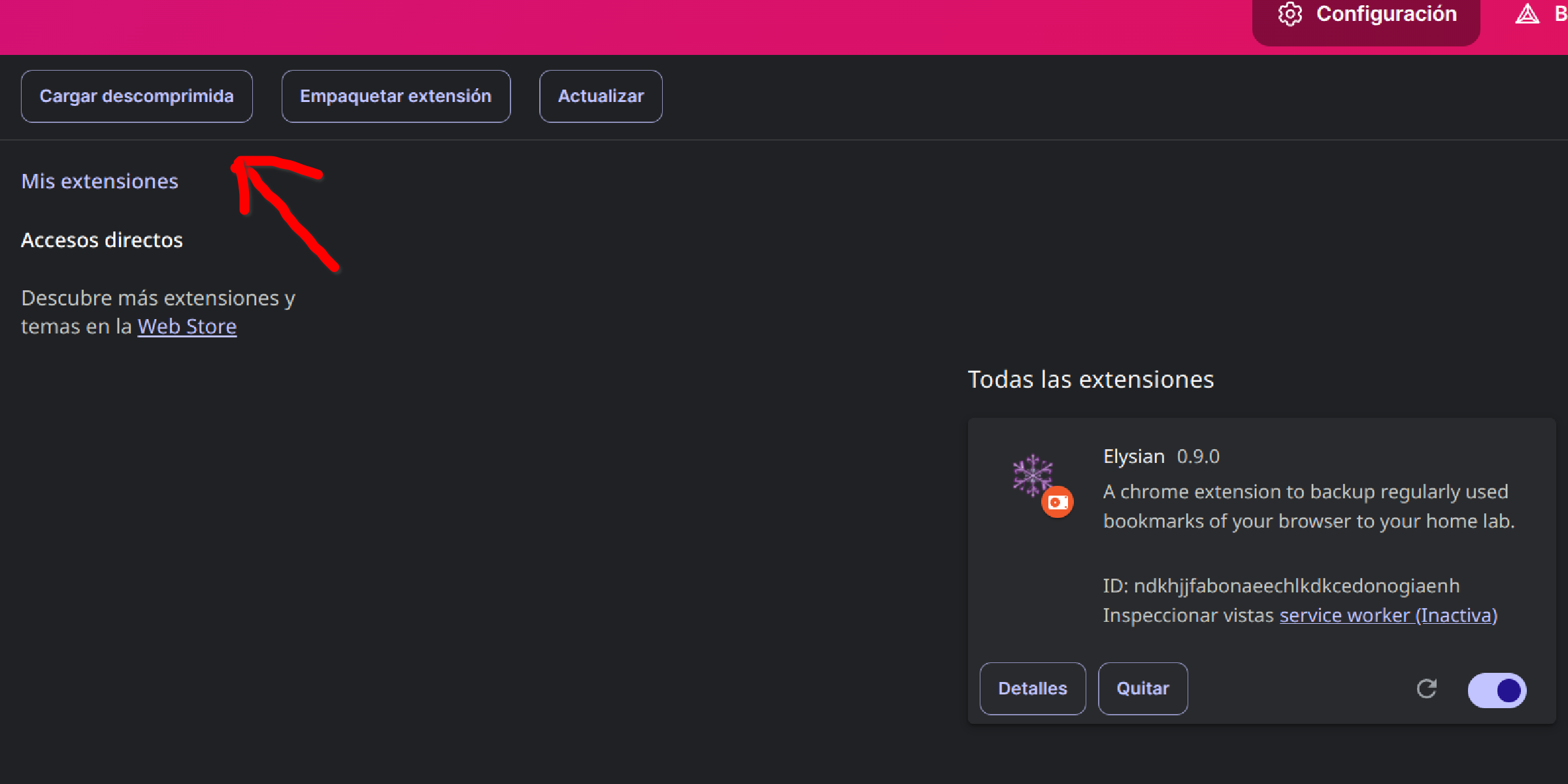Click Cargar descomprimida button

137,96
